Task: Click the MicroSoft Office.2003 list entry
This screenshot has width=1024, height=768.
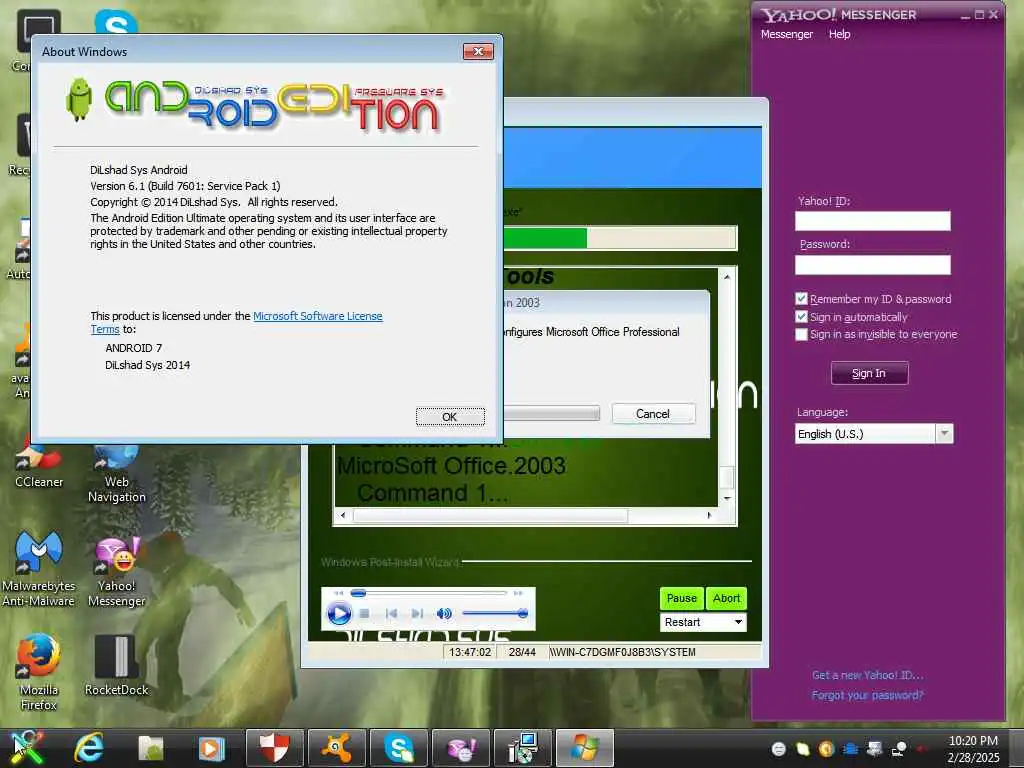Action: [451, 466]
